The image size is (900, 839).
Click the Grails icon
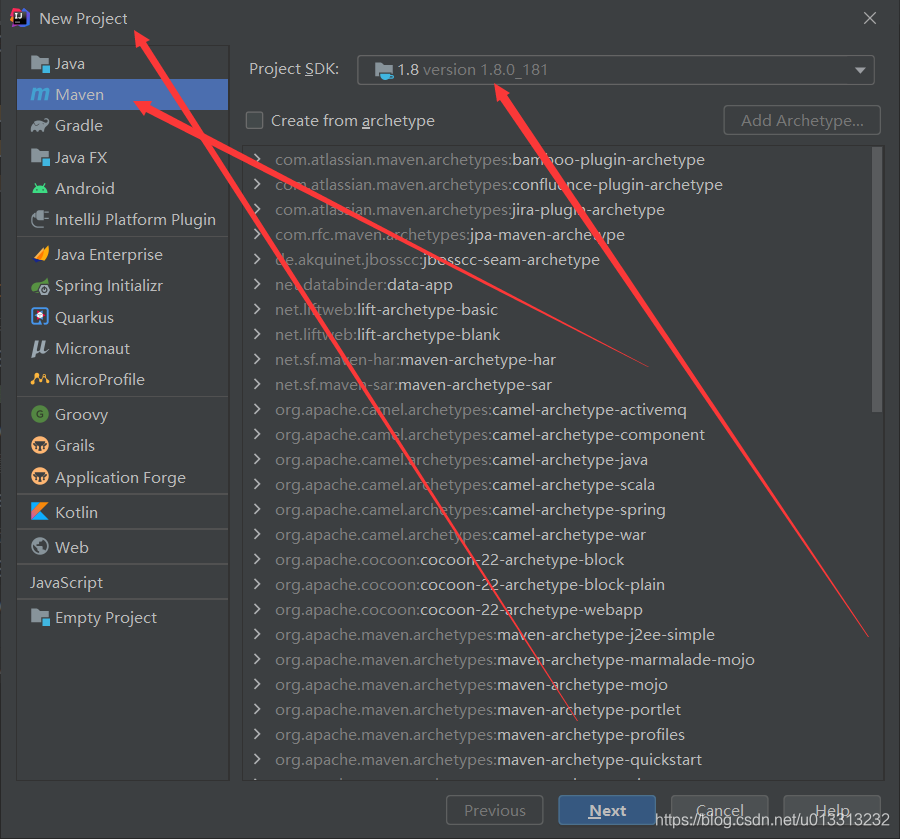pyautogui.click(x=40, y=445)
